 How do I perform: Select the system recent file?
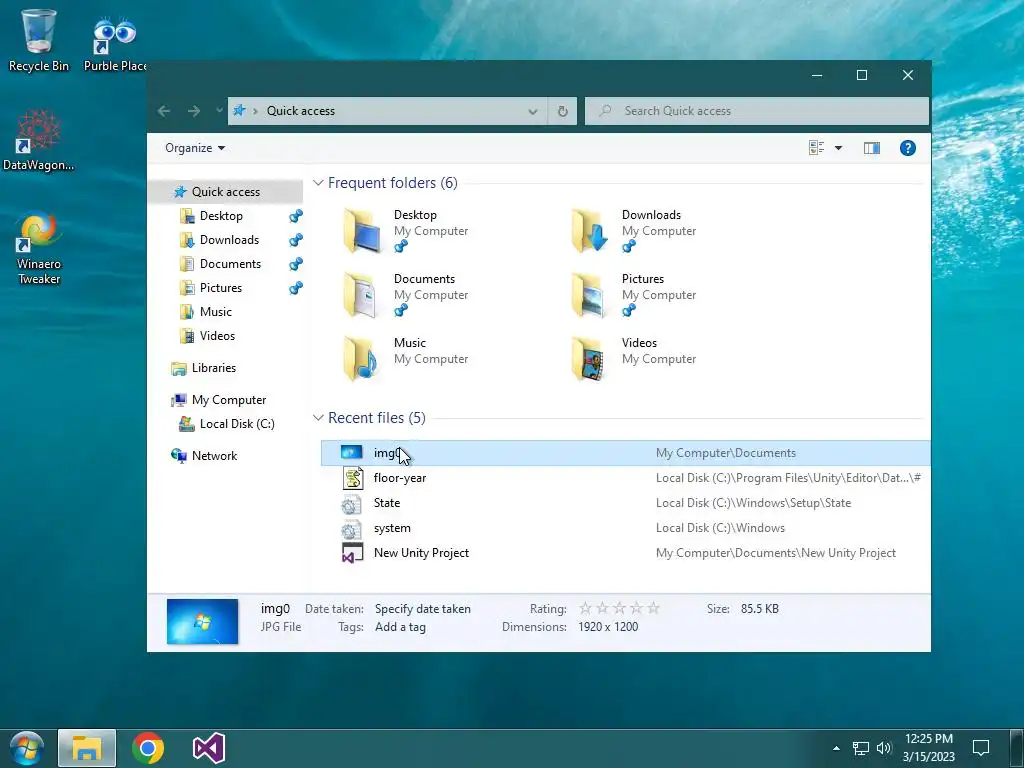625,528
